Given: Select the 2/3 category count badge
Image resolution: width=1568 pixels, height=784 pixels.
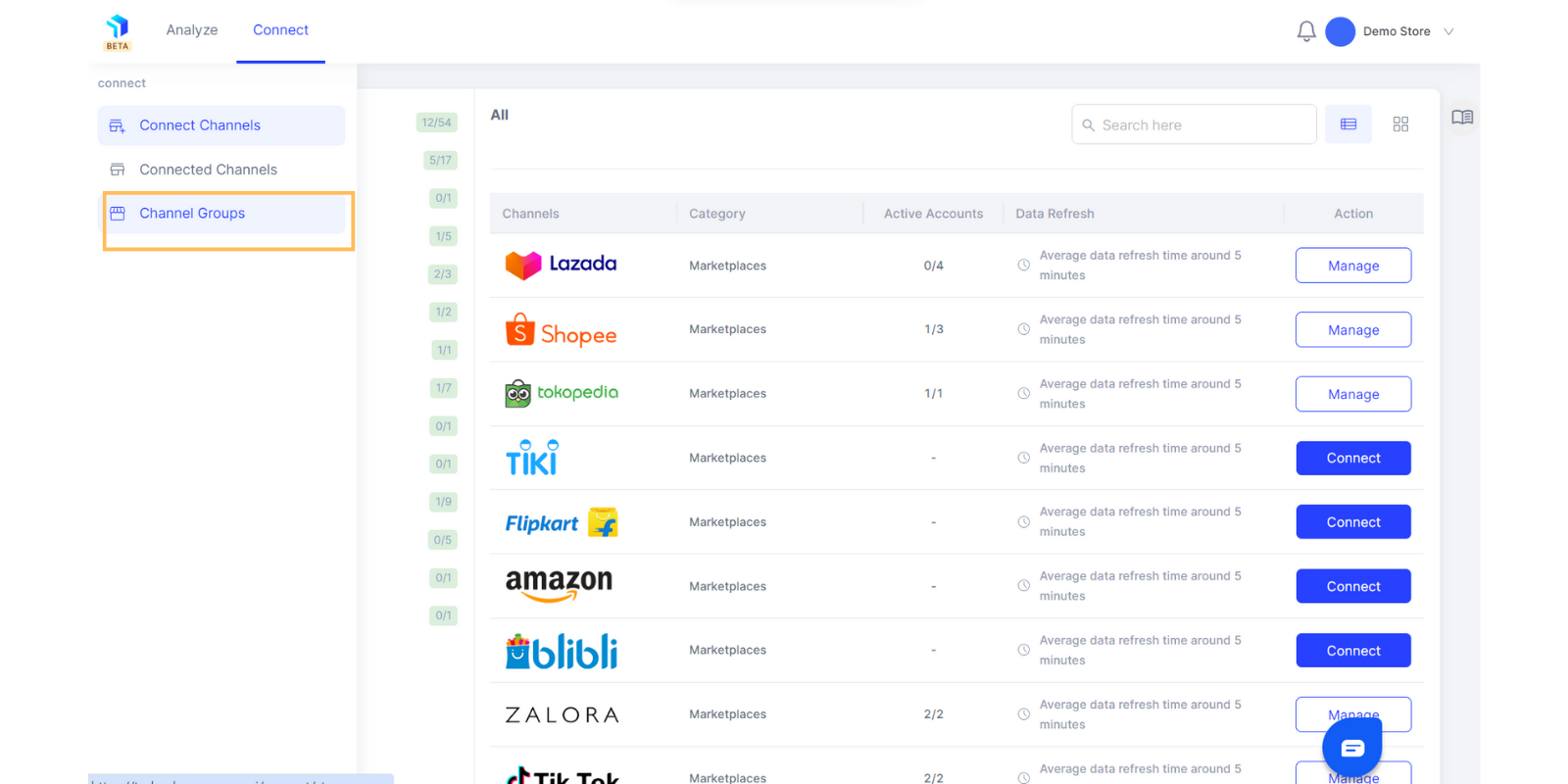Looking at the screenshot, I should (x=443, y=274).
